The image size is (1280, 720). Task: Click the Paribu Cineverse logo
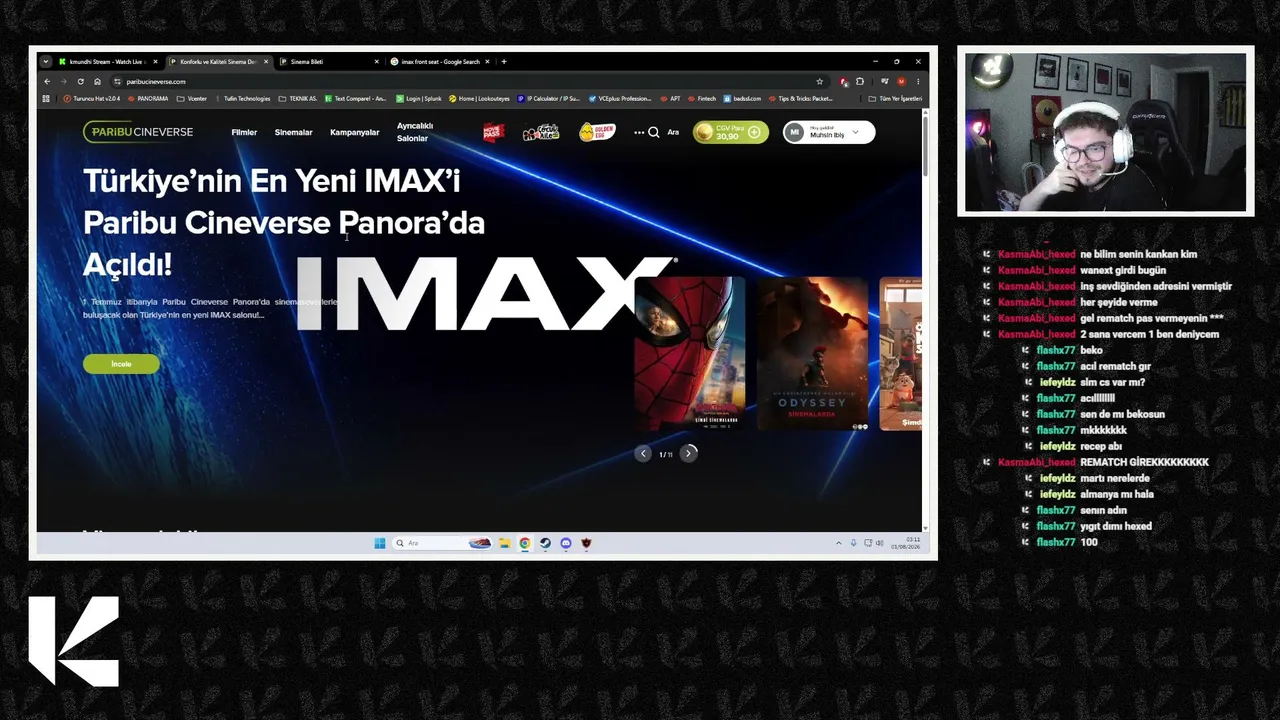pyautogui.click(x=138, y=132)
